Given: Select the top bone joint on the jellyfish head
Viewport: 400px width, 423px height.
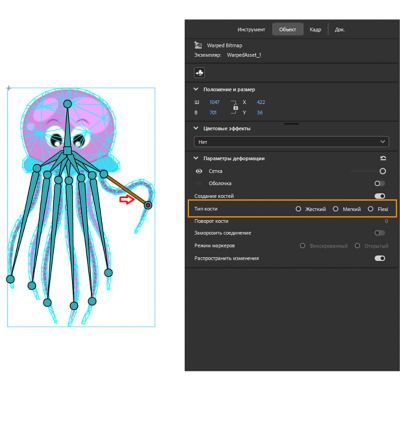Looking at the screenshot, I should (68, 104).
